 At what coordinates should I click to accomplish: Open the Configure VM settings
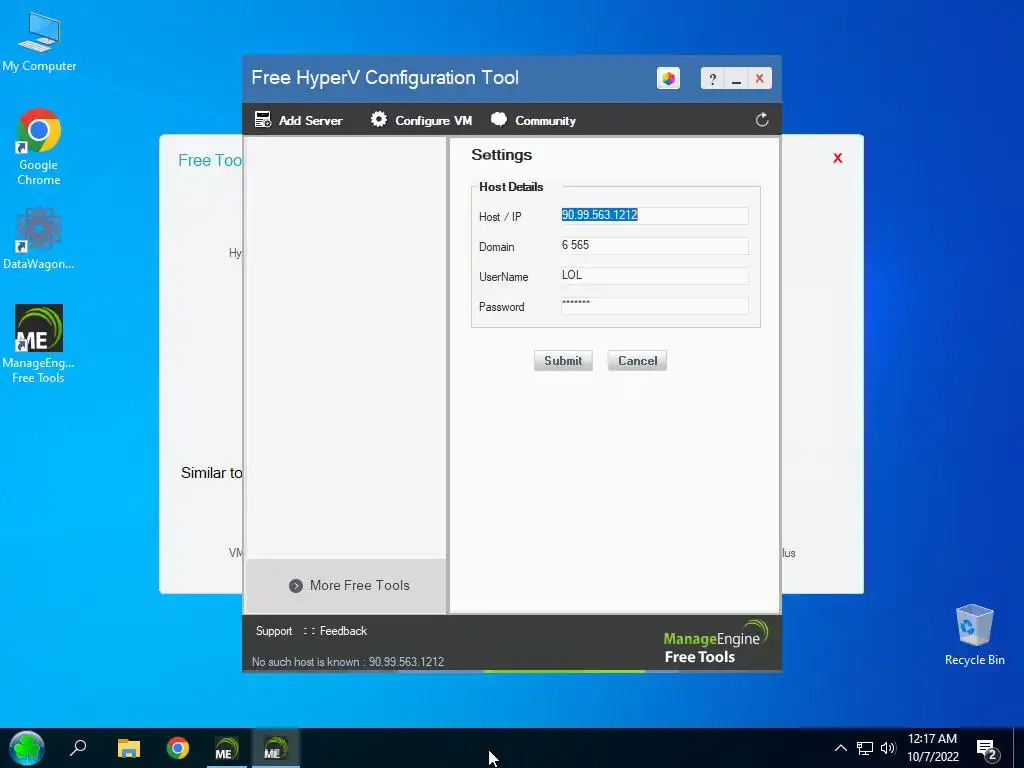click(421, 120)
